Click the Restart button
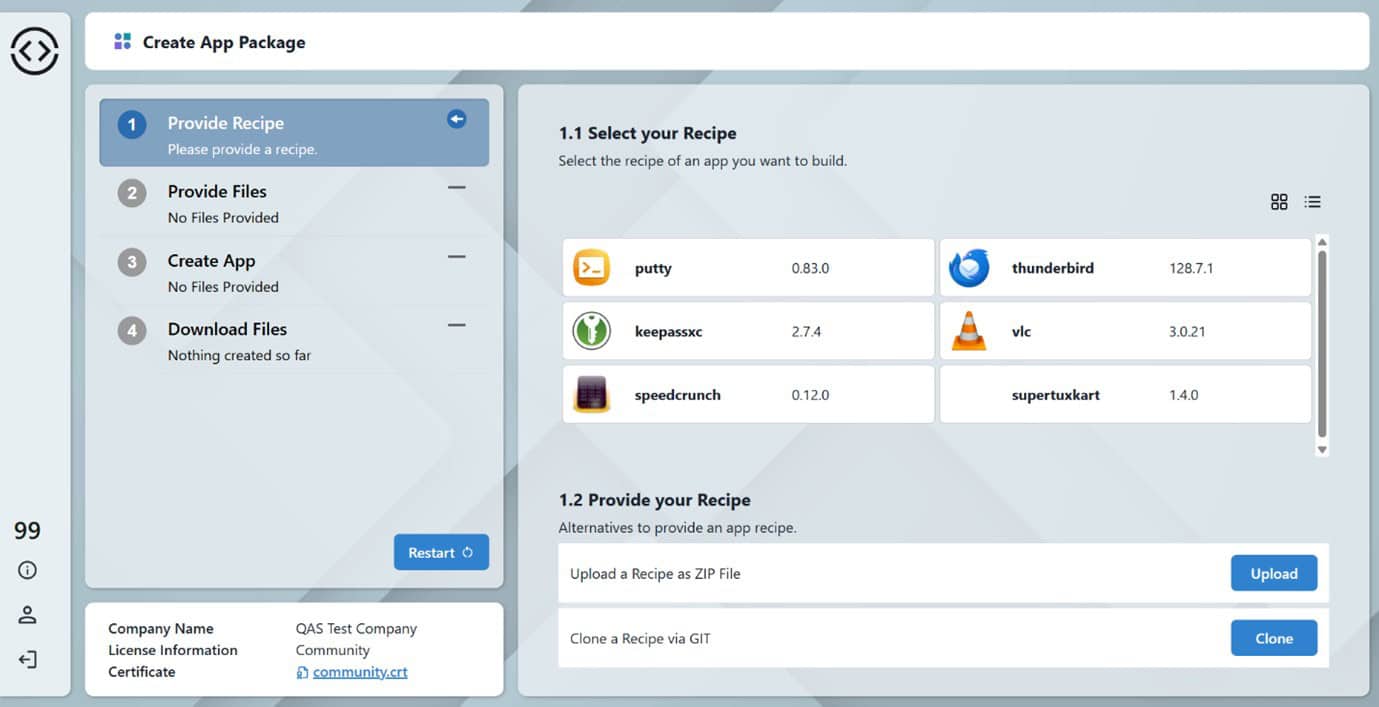Screen dimensions: 1379x707 (441, 552)
